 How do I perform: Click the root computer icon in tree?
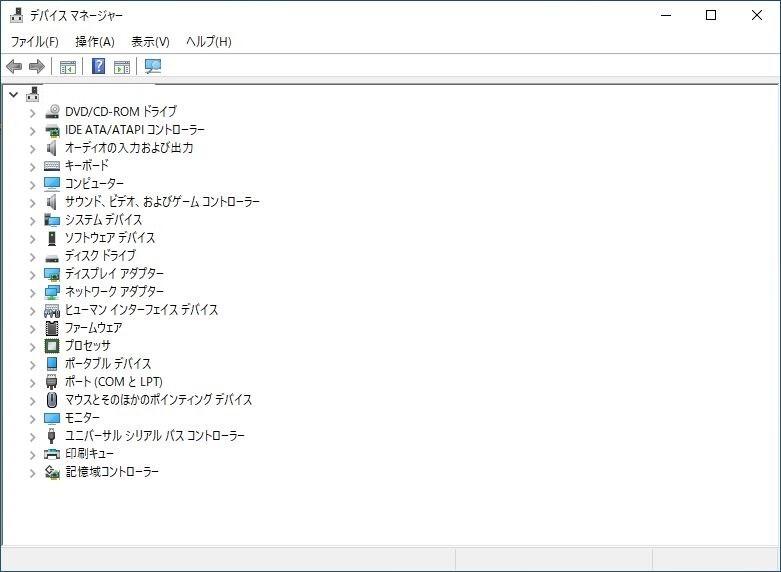[33, 94]
